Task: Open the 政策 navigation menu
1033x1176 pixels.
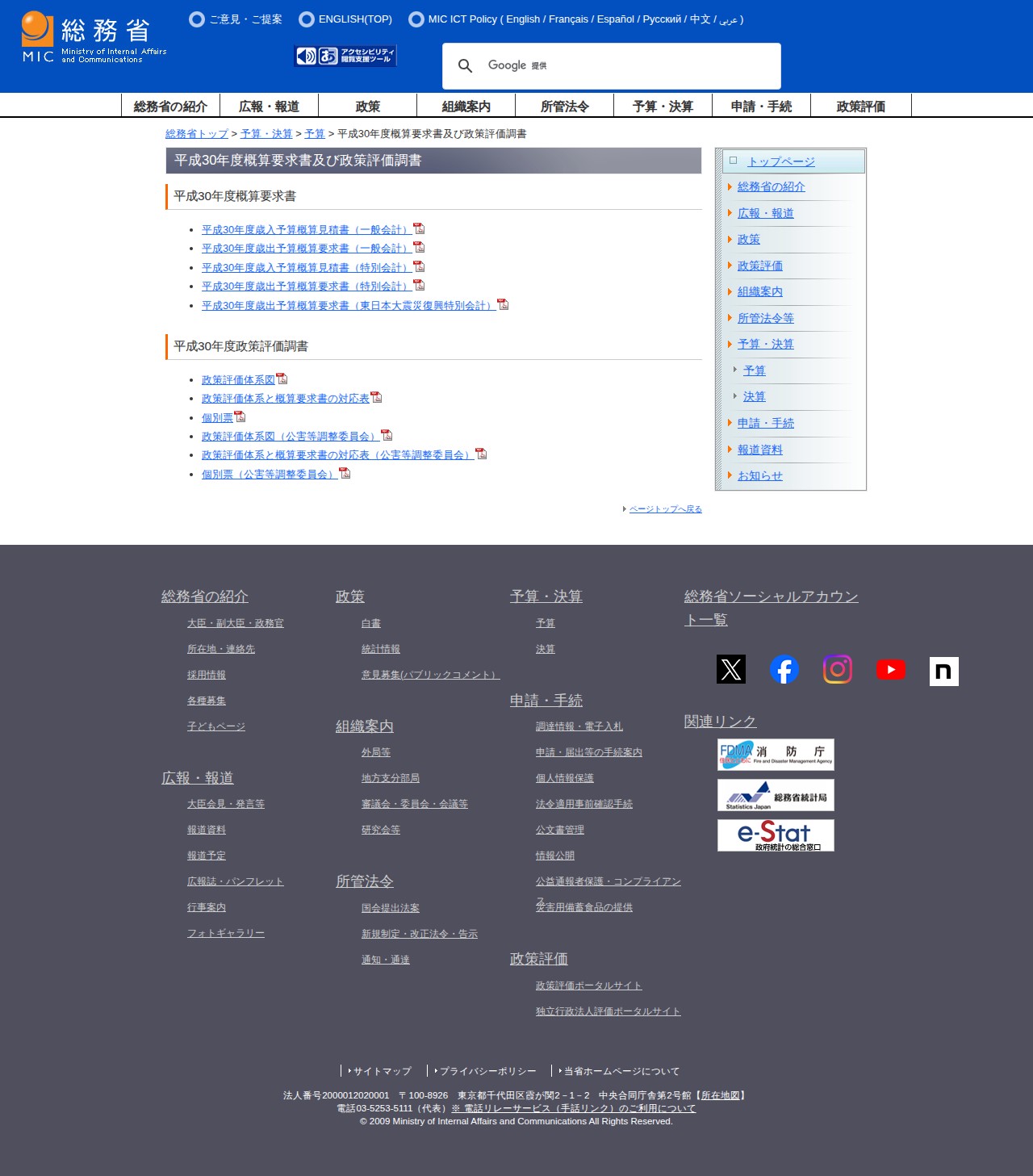Action: [368, 106]
